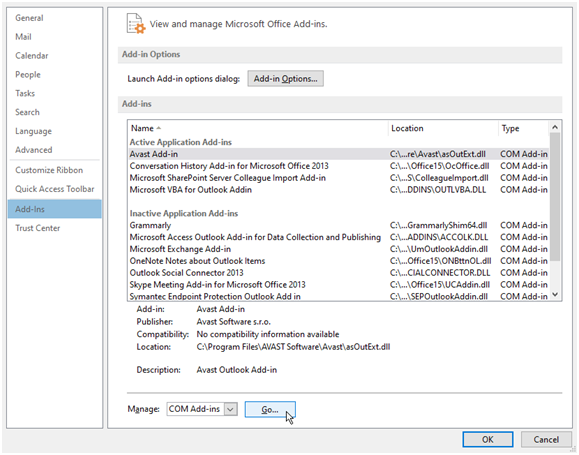Select the Grammarly add-in row
This screenshot has width=579, height=455.
(338, 225)
